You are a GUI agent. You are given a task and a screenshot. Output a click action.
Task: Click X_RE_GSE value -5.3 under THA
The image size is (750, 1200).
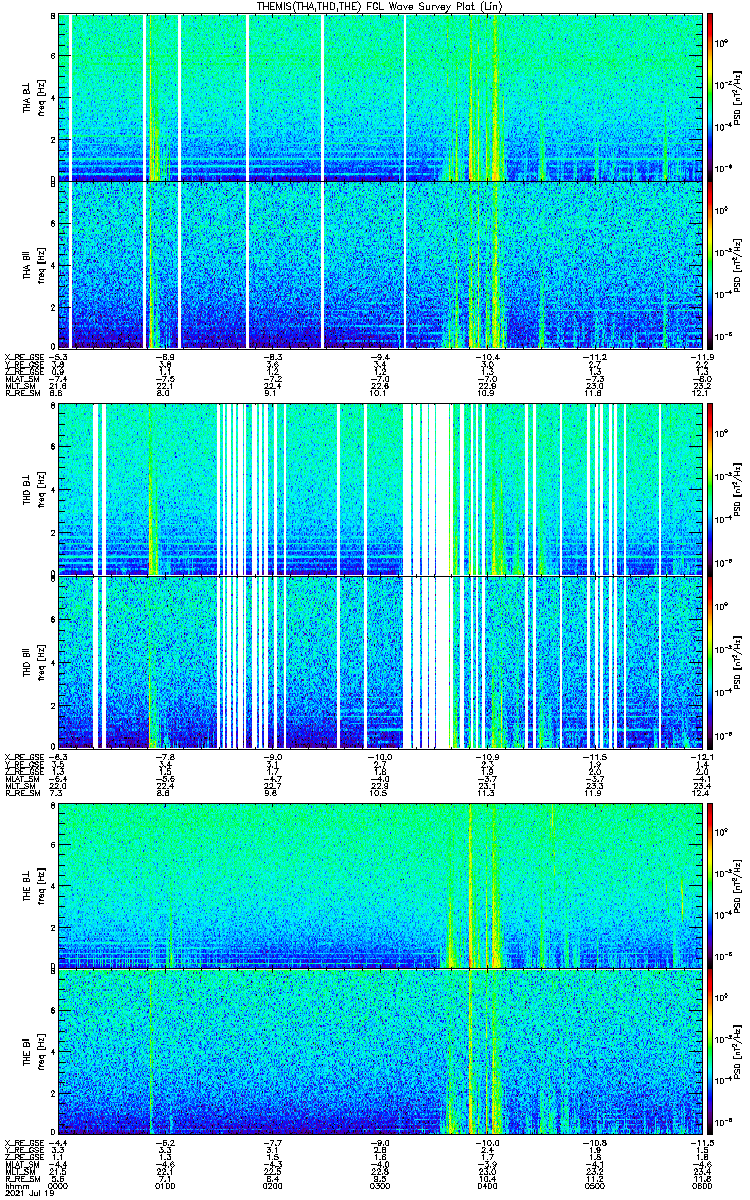coord(60,357)
